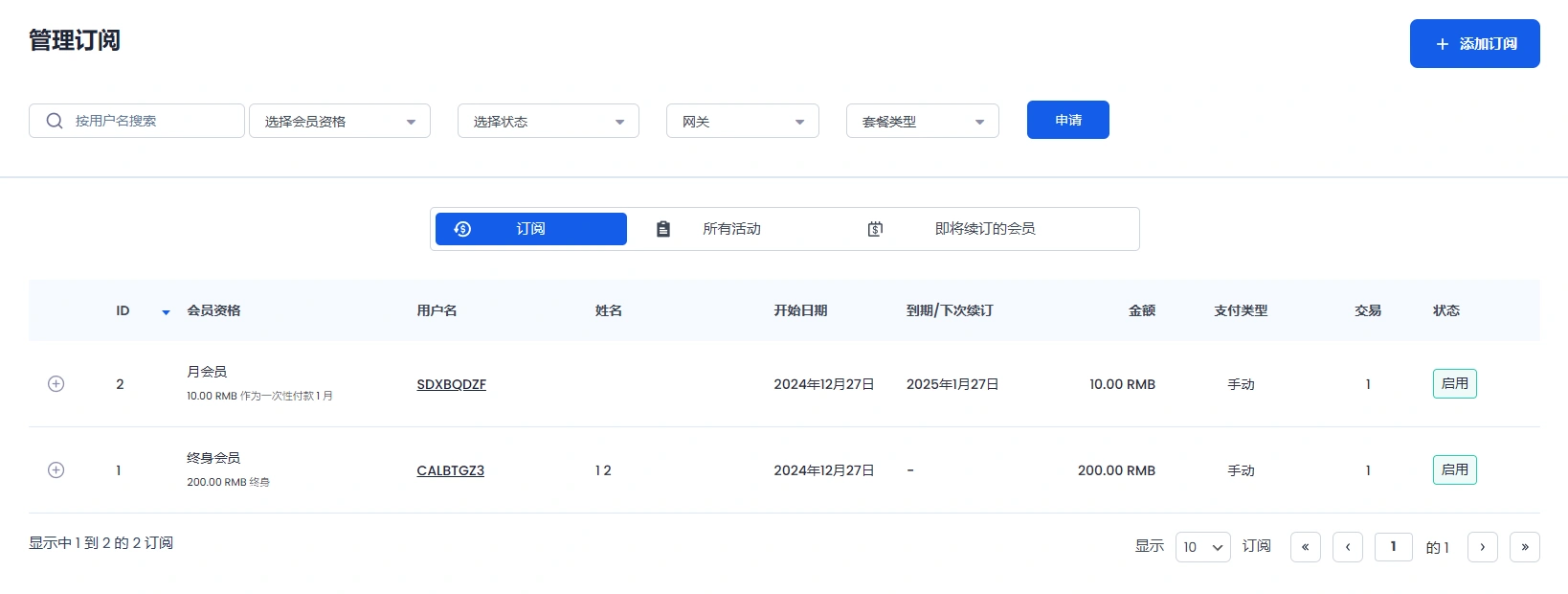The height and width of the screenshot is (594, 1568).
Task: Click the 启用 status badge for CALBTGZ3
Action: coord(1455,469)
